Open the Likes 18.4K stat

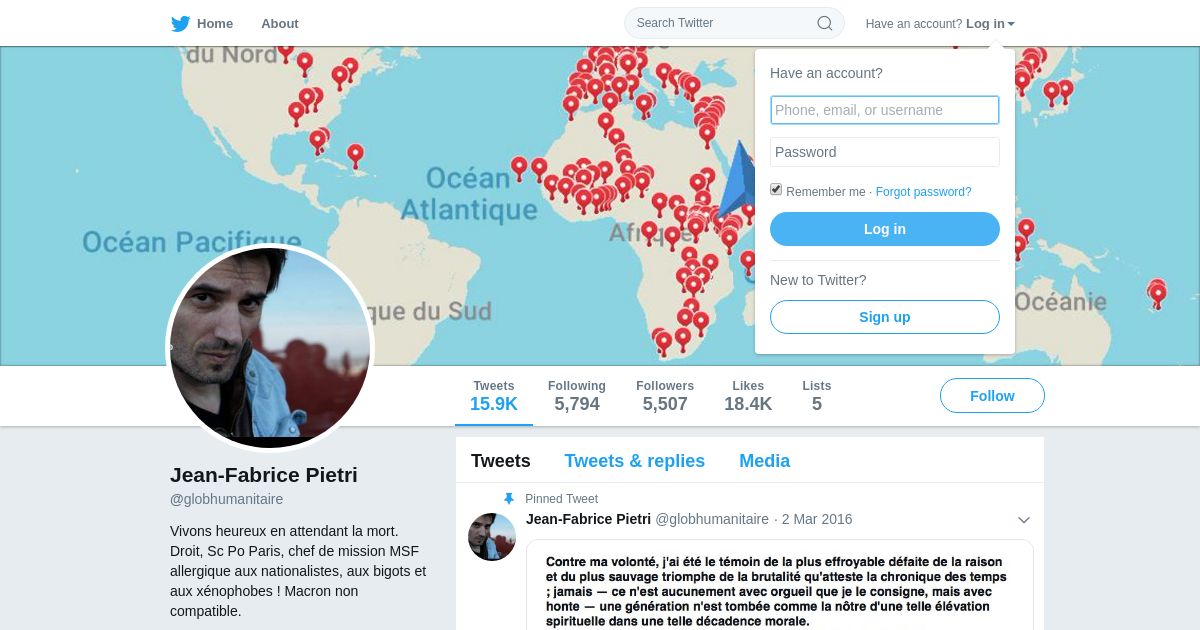pos(748,396)
